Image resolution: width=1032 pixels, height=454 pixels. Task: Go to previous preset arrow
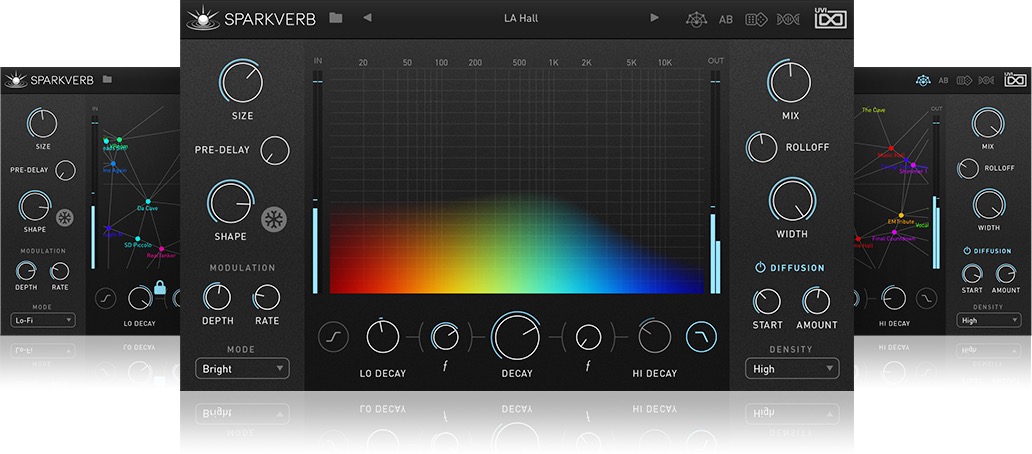point(367,18)
